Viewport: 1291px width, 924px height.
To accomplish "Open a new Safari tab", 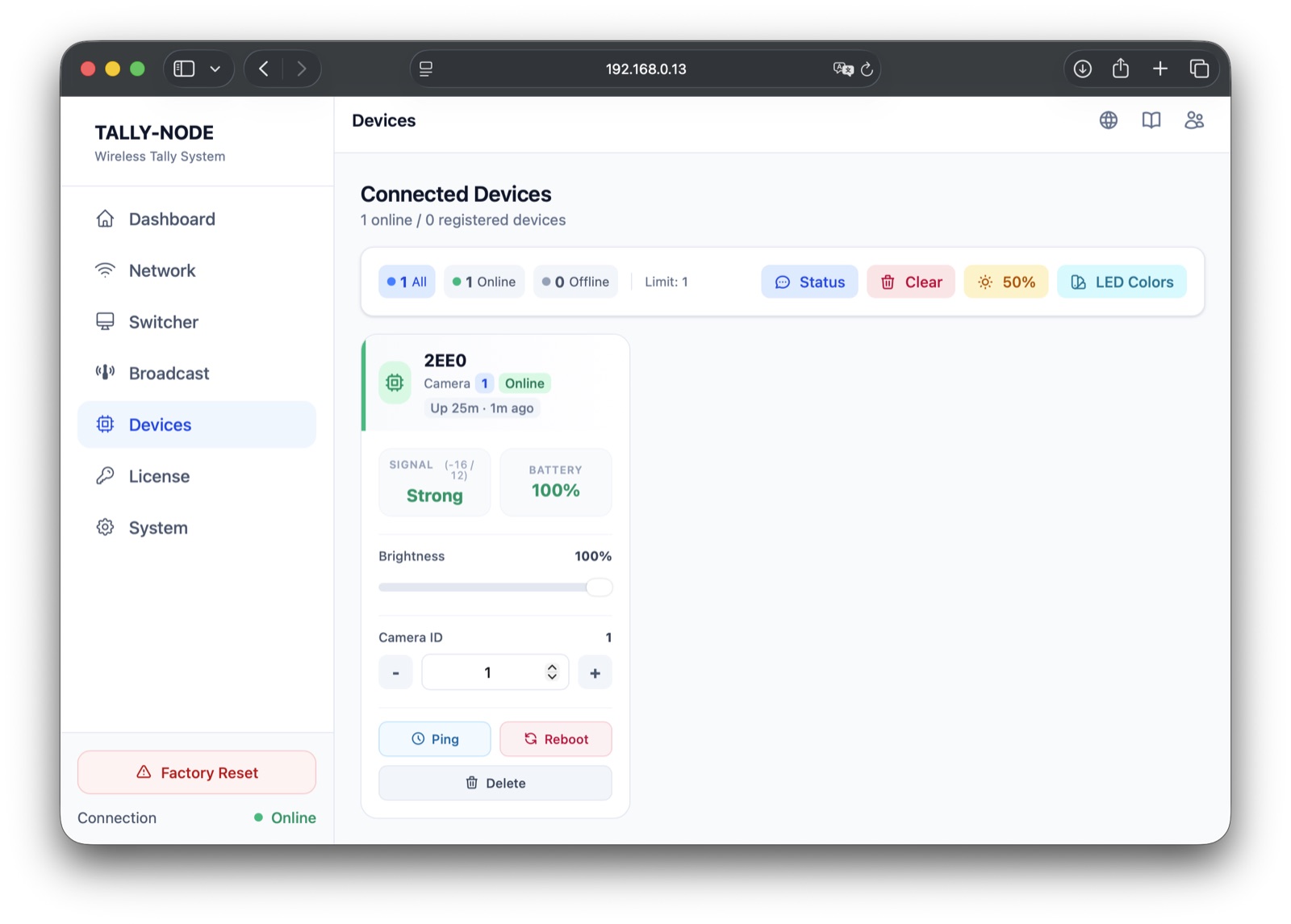I will (x=1159, y=69).
